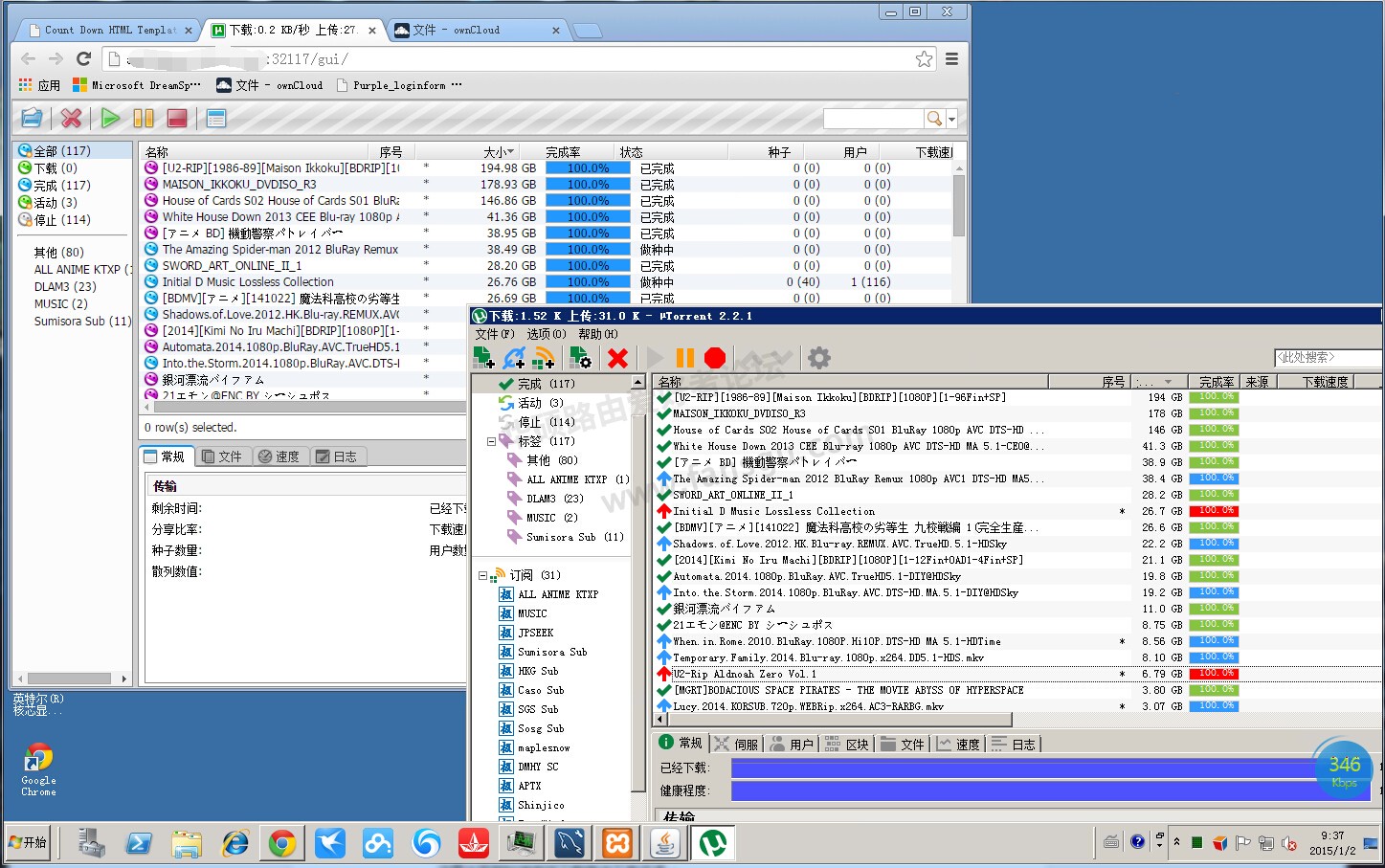Click the orange pause icon in WebUI toolbar
Image resolution: width=1385 pixels, height=868 pixels.
(144, 118)
